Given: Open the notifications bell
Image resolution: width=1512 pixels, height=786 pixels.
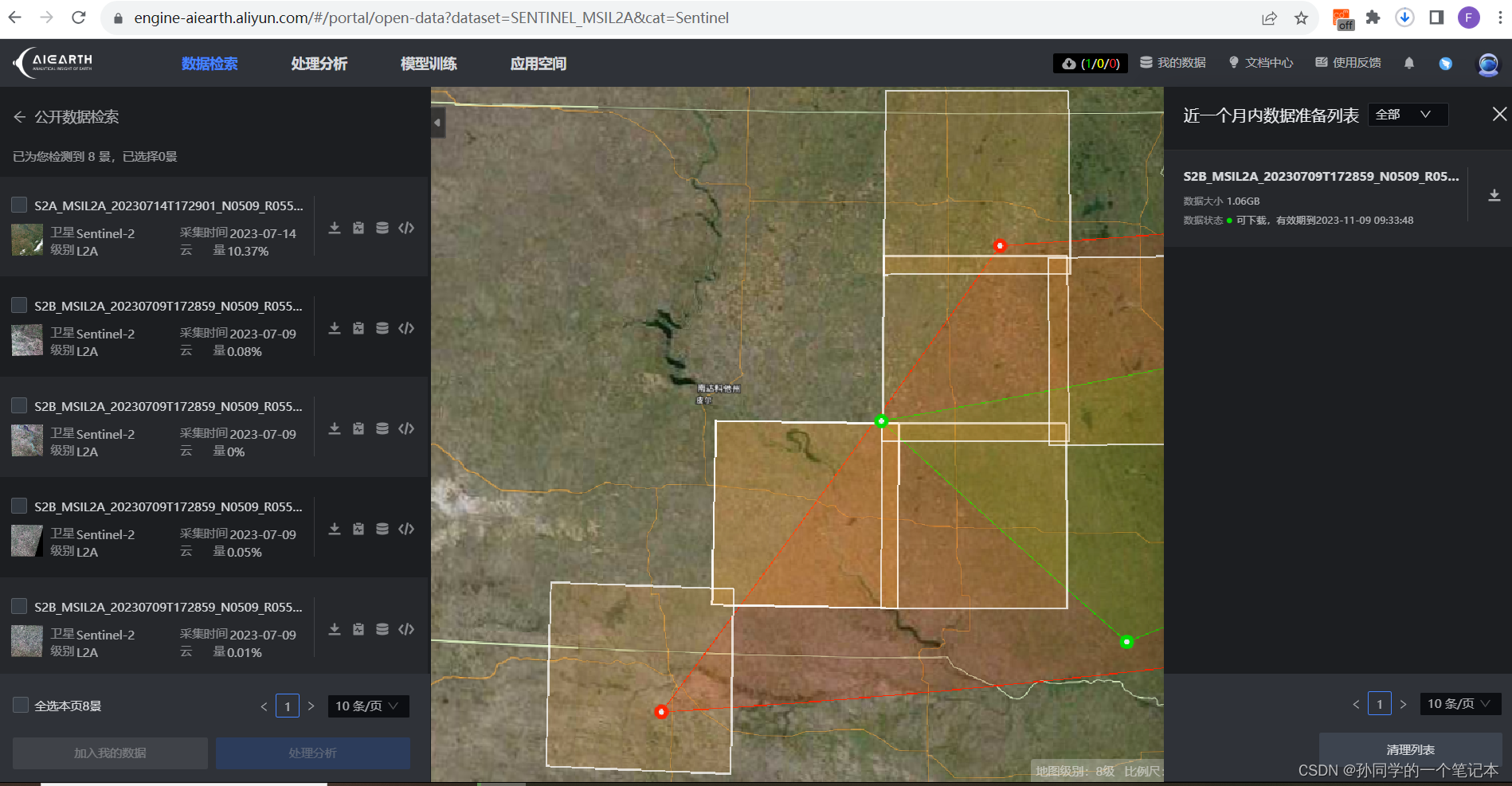Looking at the screenshot, I should [x=1409, y=63].
